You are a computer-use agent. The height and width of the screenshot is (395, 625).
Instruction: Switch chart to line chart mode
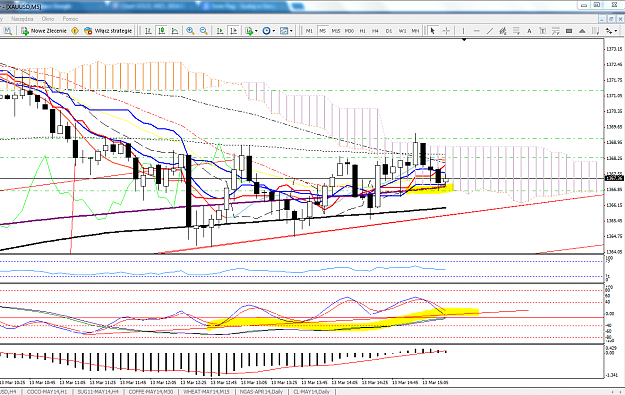(175, 31)
